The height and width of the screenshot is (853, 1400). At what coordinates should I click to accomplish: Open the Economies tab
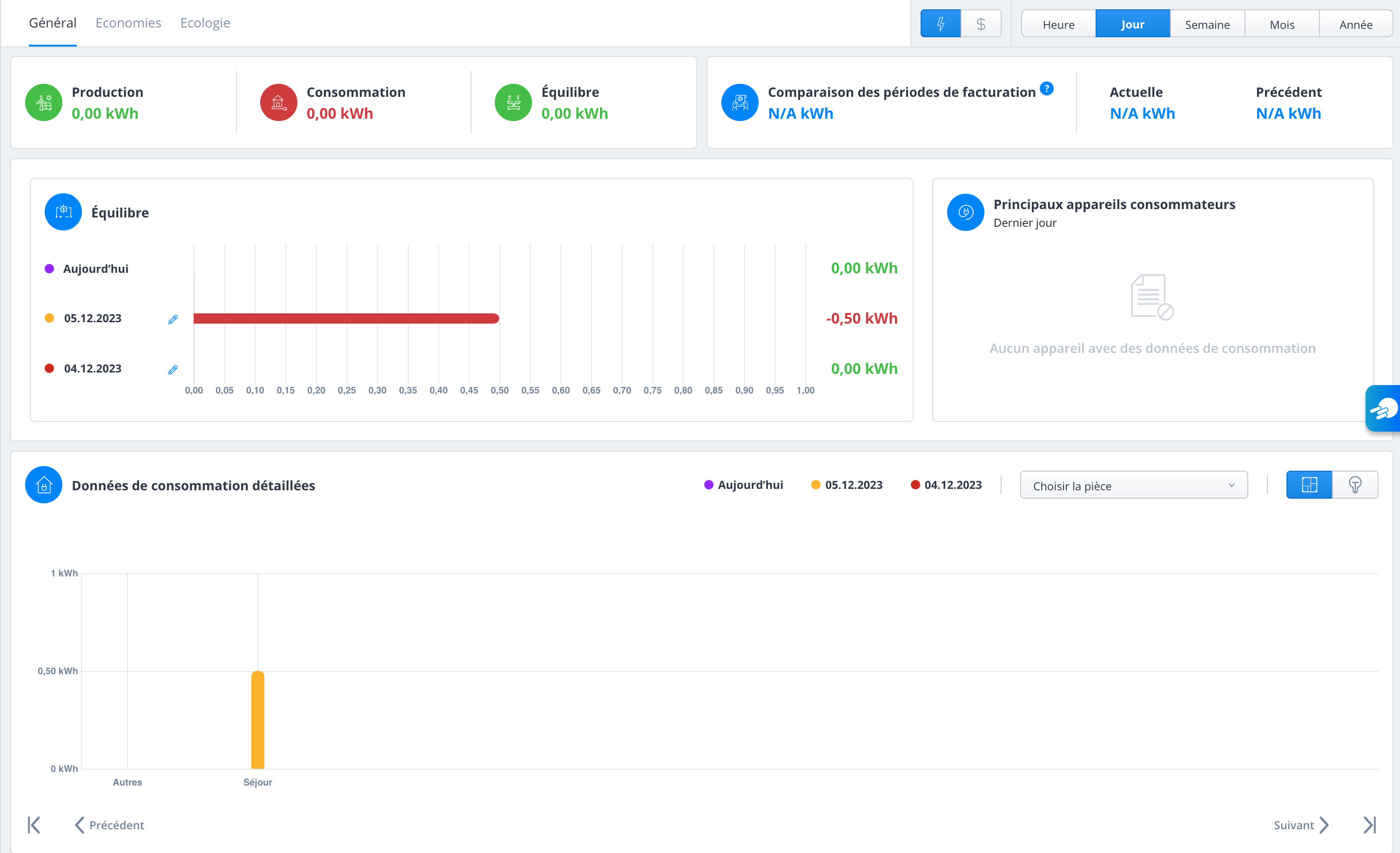click(128, 23)
